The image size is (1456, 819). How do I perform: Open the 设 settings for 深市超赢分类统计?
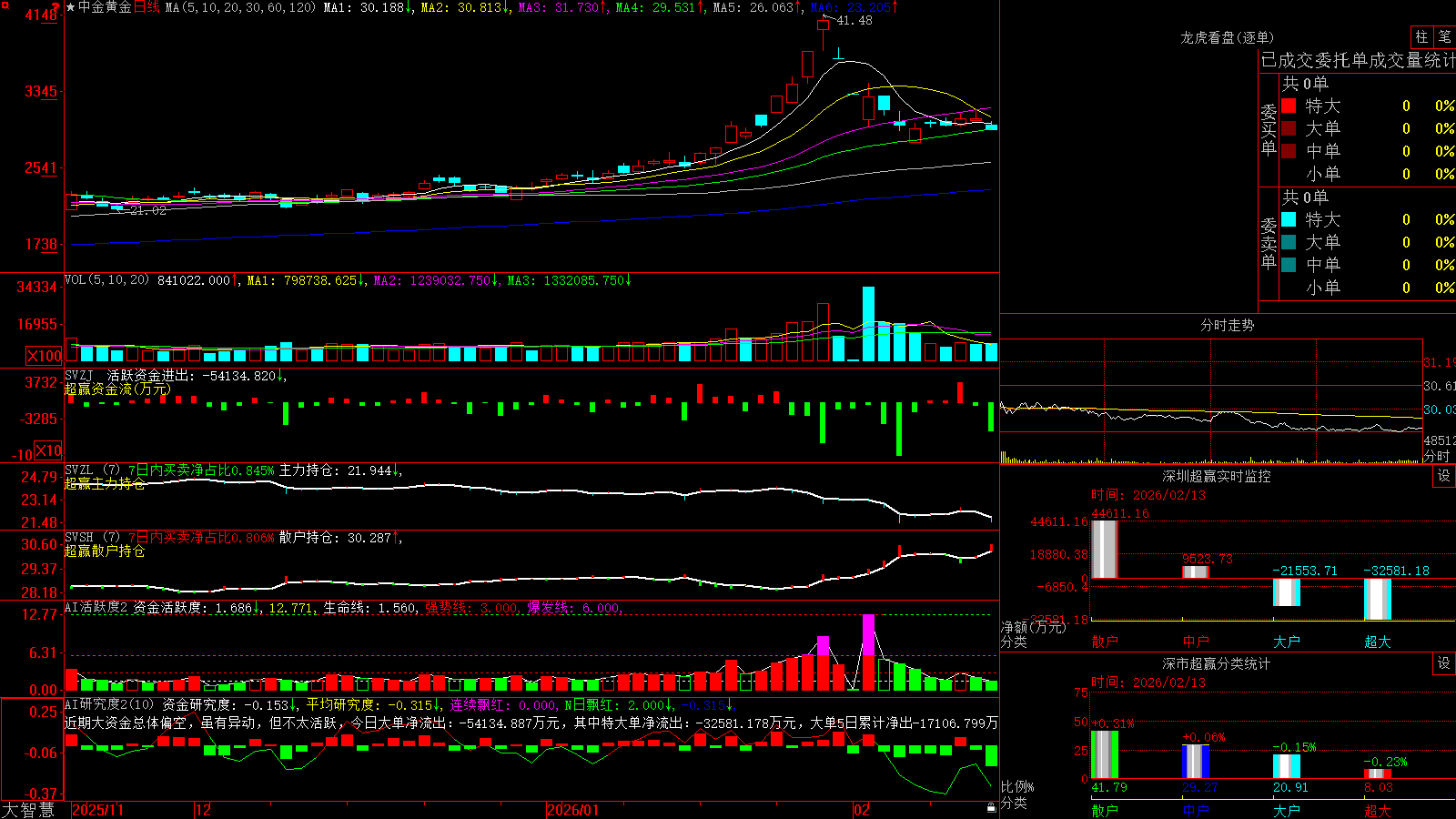1444,663
